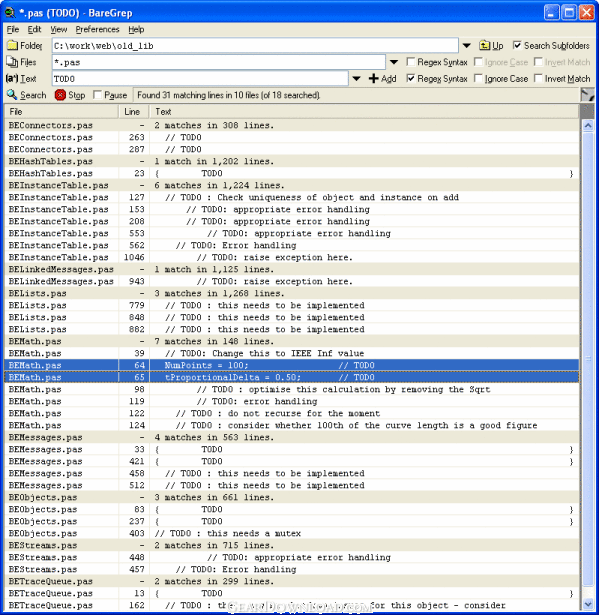Select BEInstanceTable.pas line 127 row
Viewport: 599px width, 615px height.
291,197
